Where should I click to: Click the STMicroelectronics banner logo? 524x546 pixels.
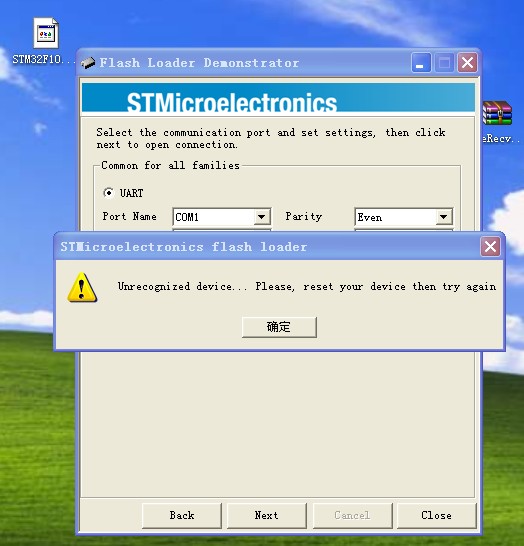232,102
